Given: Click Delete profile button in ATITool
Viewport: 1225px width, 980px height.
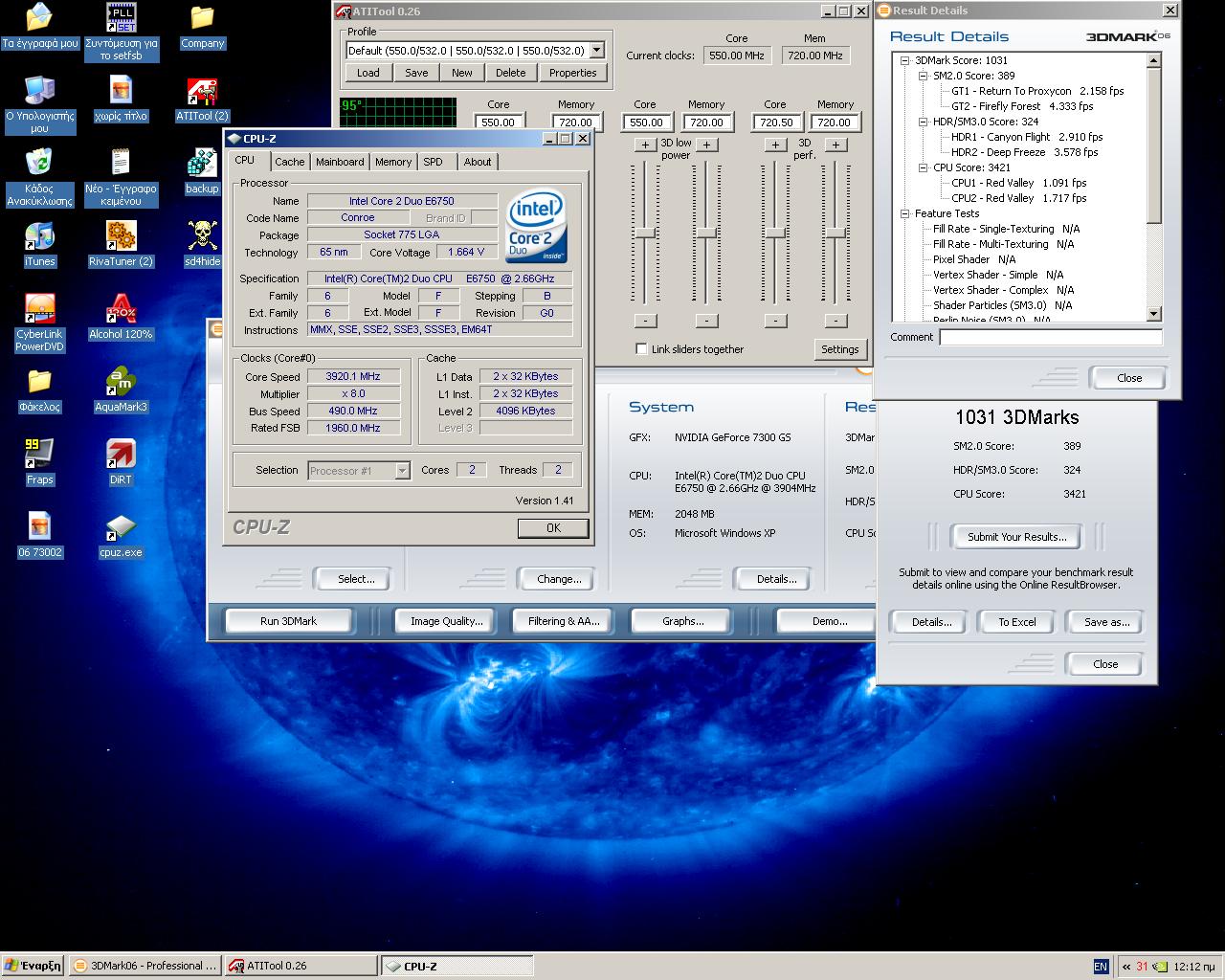Looking at the screenshot, I should [511, 73].
